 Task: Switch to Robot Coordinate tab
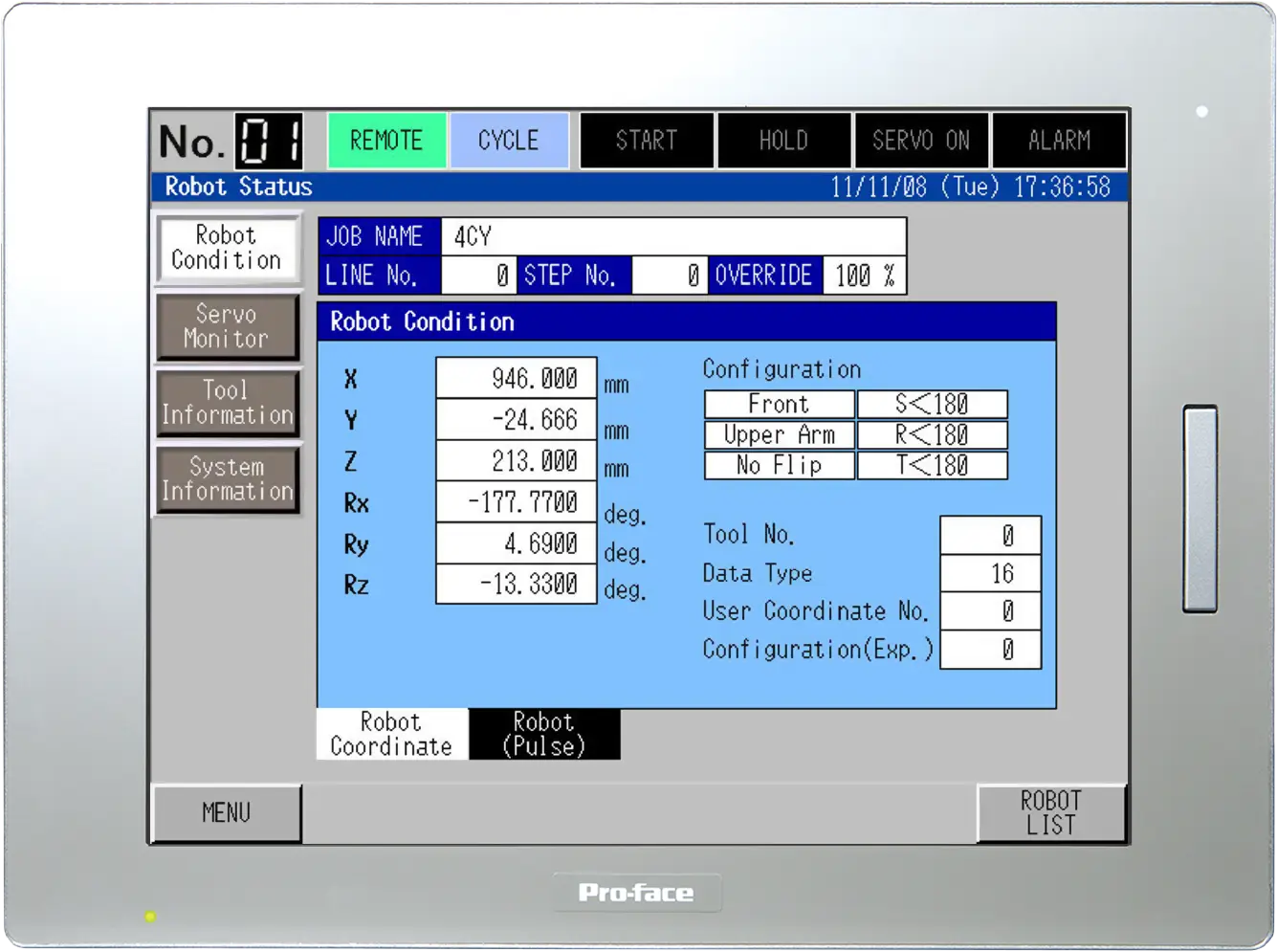[391, 734]
